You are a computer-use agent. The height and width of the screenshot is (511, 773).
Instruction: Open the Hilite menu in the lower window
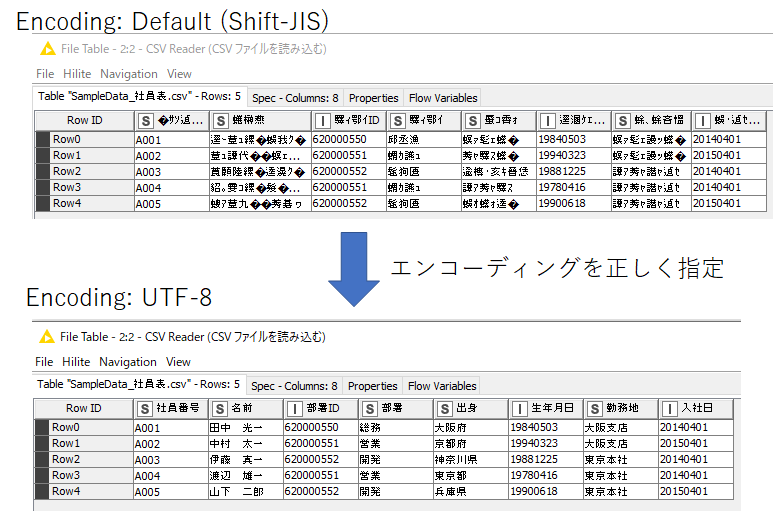click(x=76, y=362)
